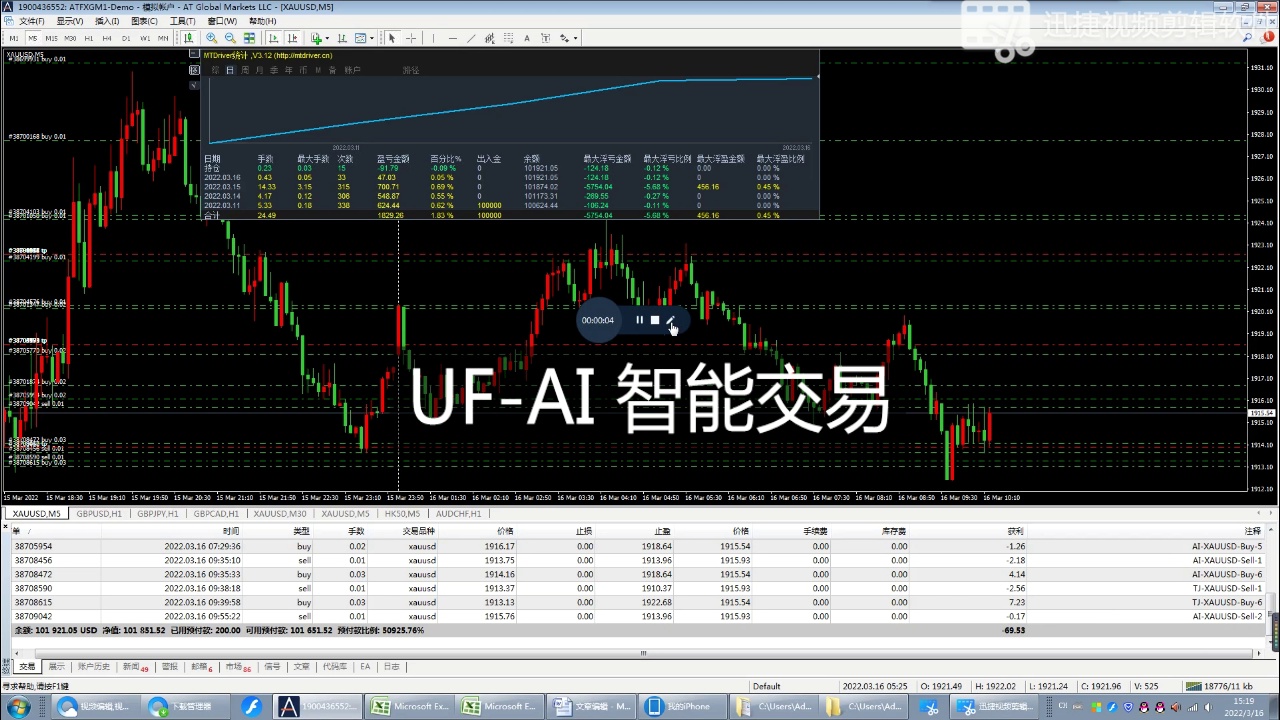
Task: Open the 账户历史 terminal tab
Action: pyautogui.click(x=94, y=666)
